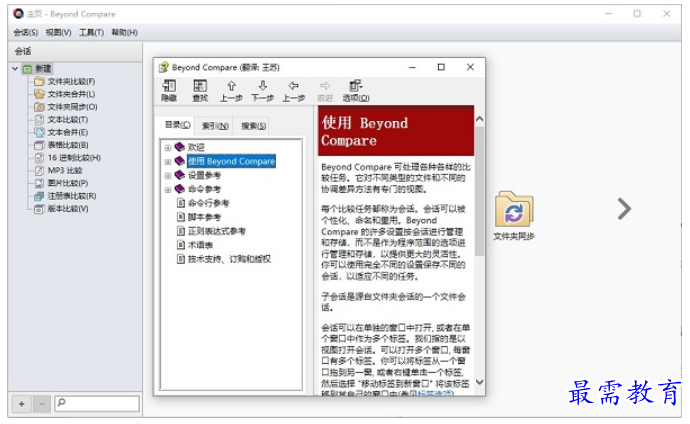Switch to the 目录(C) tab
This screenshot has width=690, height=424.
tap(177, 125)
